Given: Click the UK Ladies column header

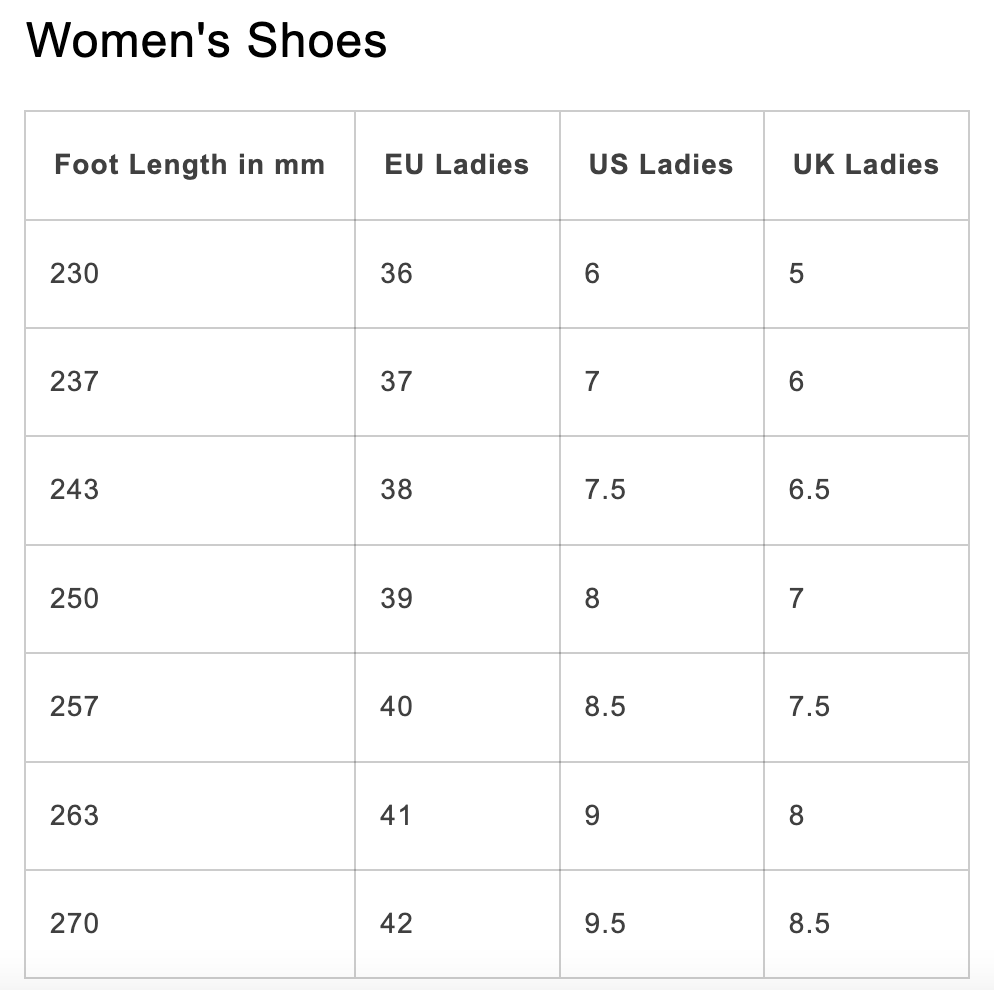Looking at the screenshot, I should click(x=866, y=165).
